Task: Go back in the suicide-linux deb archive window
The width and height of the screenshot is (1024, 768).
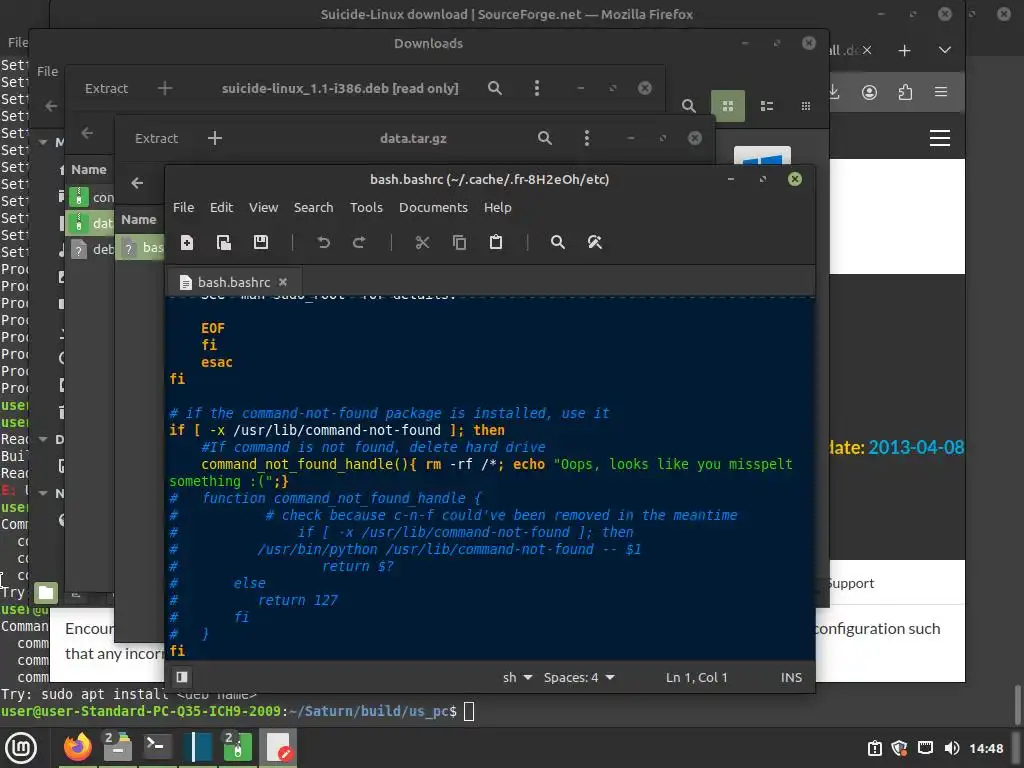Action: (x=87, y=133)
